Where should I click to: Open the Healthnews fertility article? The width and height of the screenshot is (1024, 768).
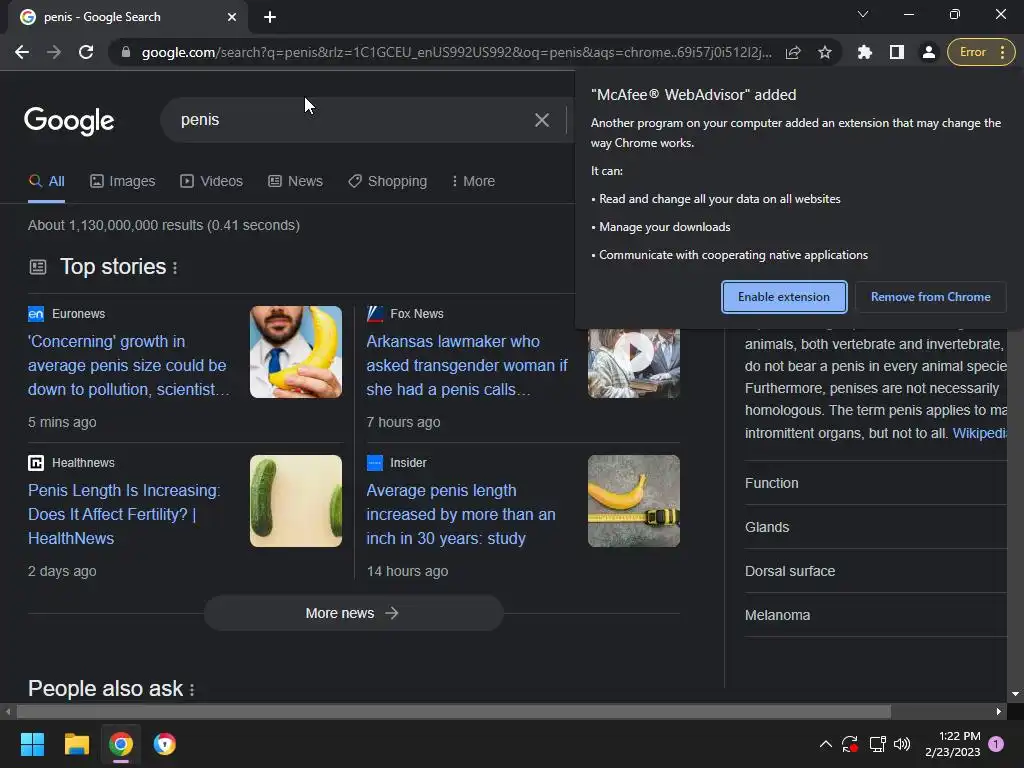(x=125, y=515)
